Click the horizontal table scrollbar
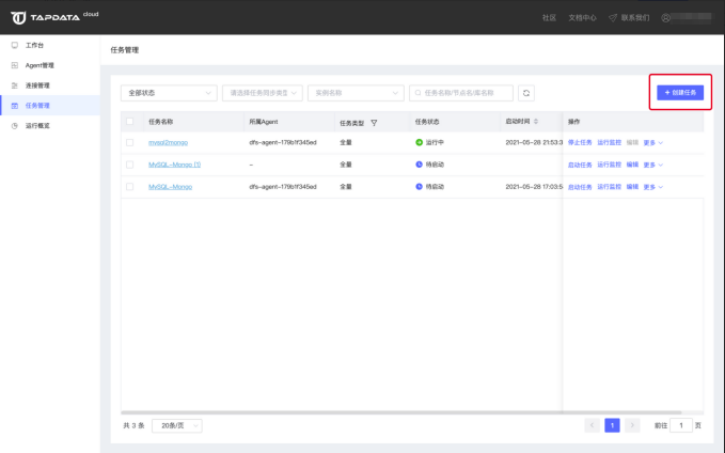725x453 pixels. pyautogui.click(x=401, y=412)
